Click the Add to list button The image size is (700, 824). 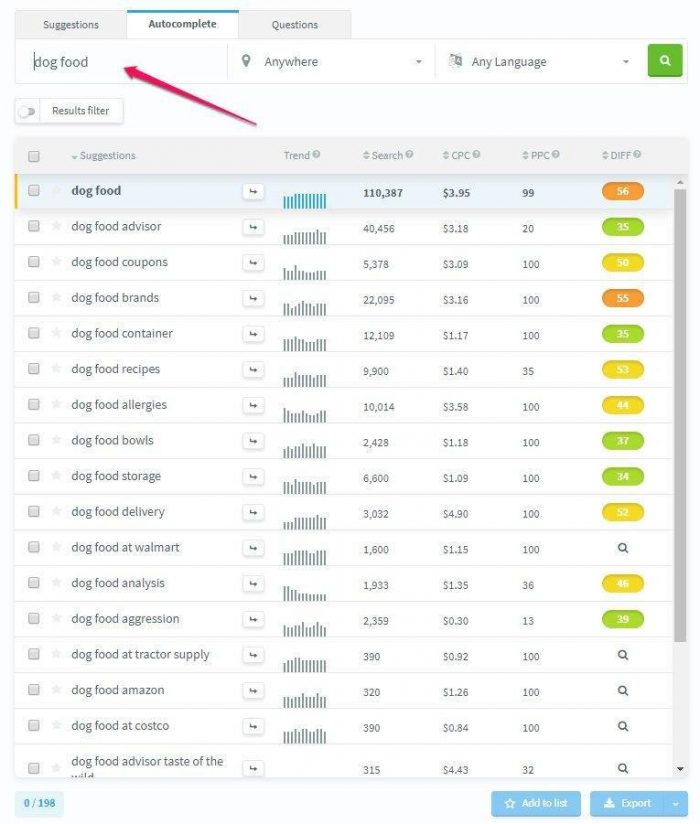click(536, 804)
